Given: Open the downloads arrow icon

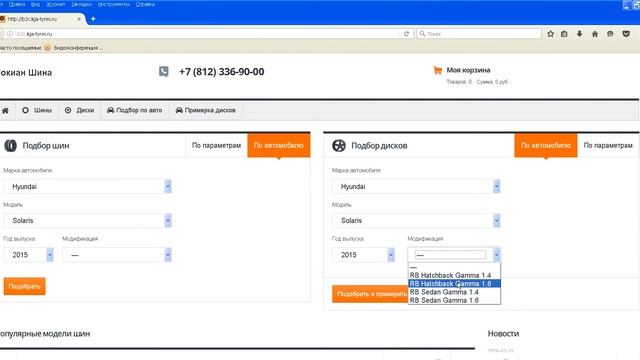Looking at the screenshot, I should (x=579, y=34).
